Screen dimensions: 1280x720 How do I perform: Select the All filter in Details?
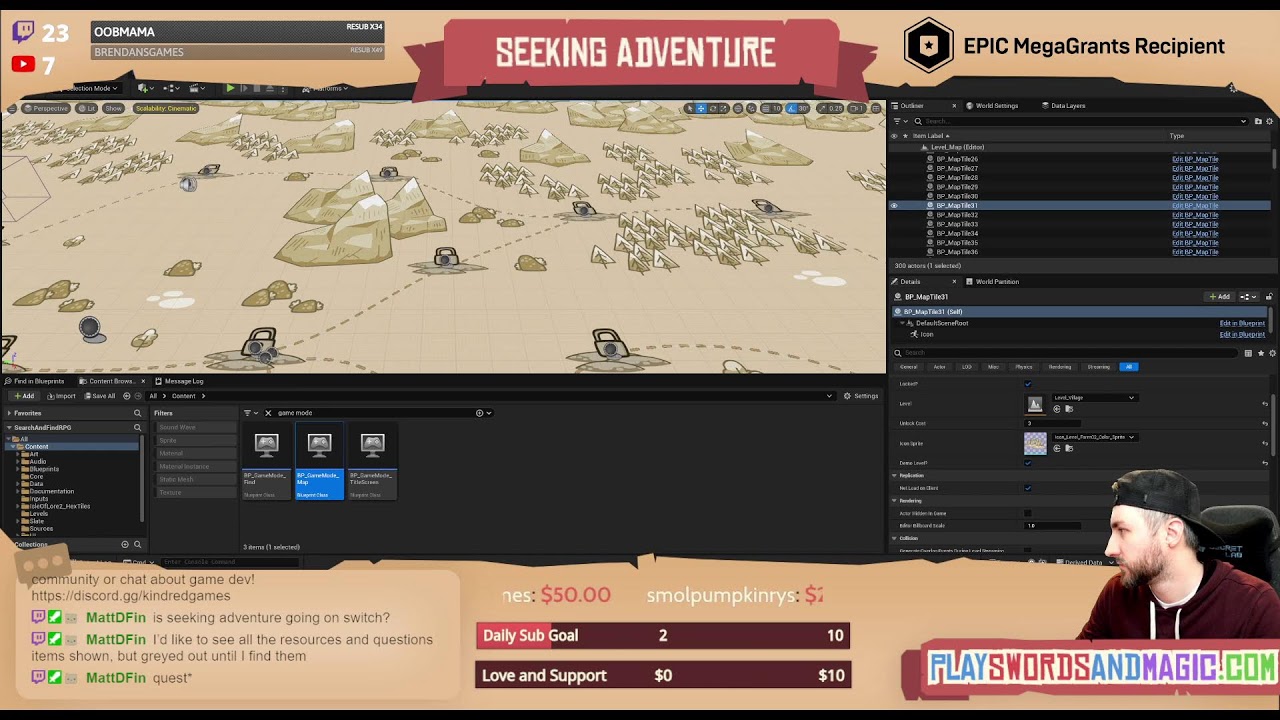coord(1129,367)
